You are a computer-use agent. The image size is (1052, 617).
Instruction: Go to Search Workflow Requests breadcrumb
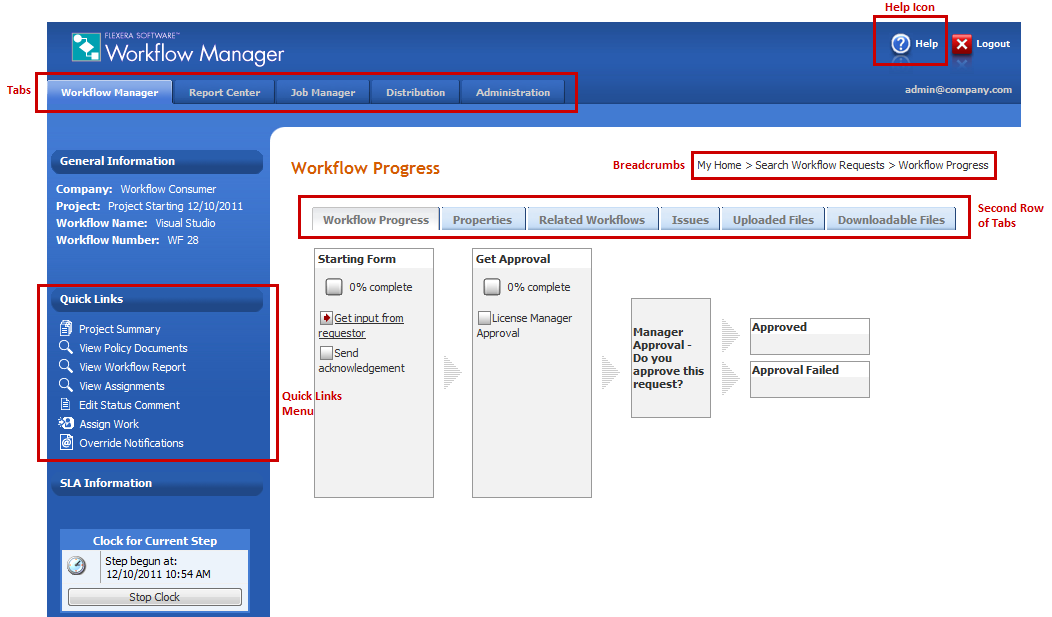click(820, 165)
